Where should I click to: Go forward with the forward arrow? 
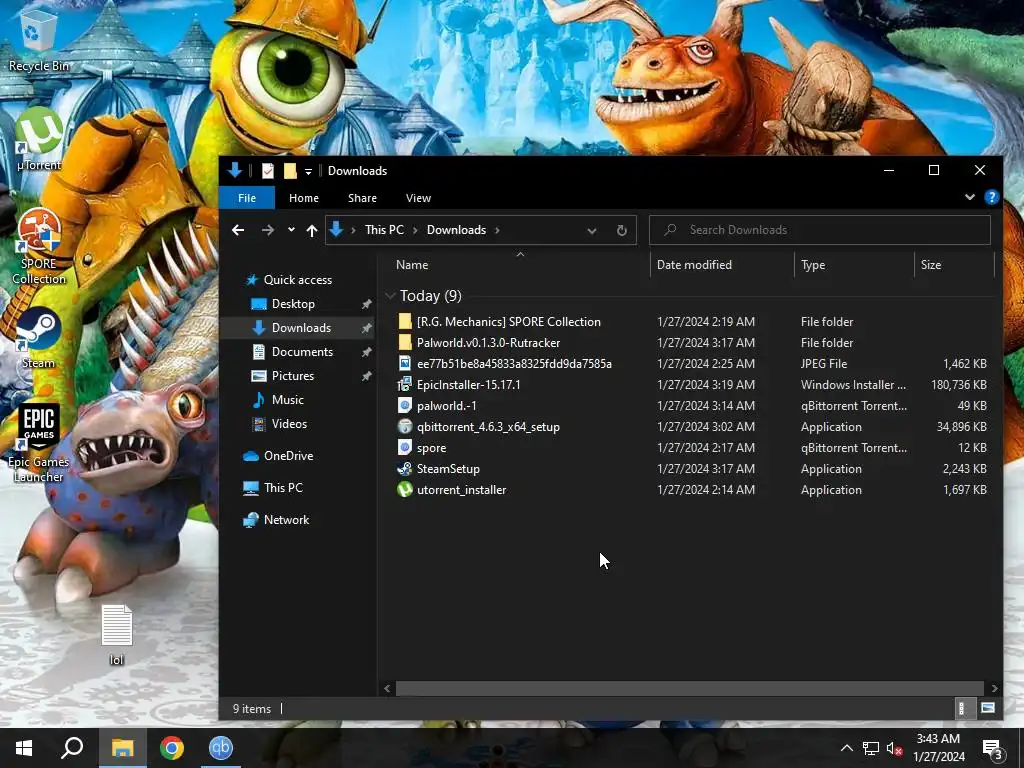(x=268, y=230)
